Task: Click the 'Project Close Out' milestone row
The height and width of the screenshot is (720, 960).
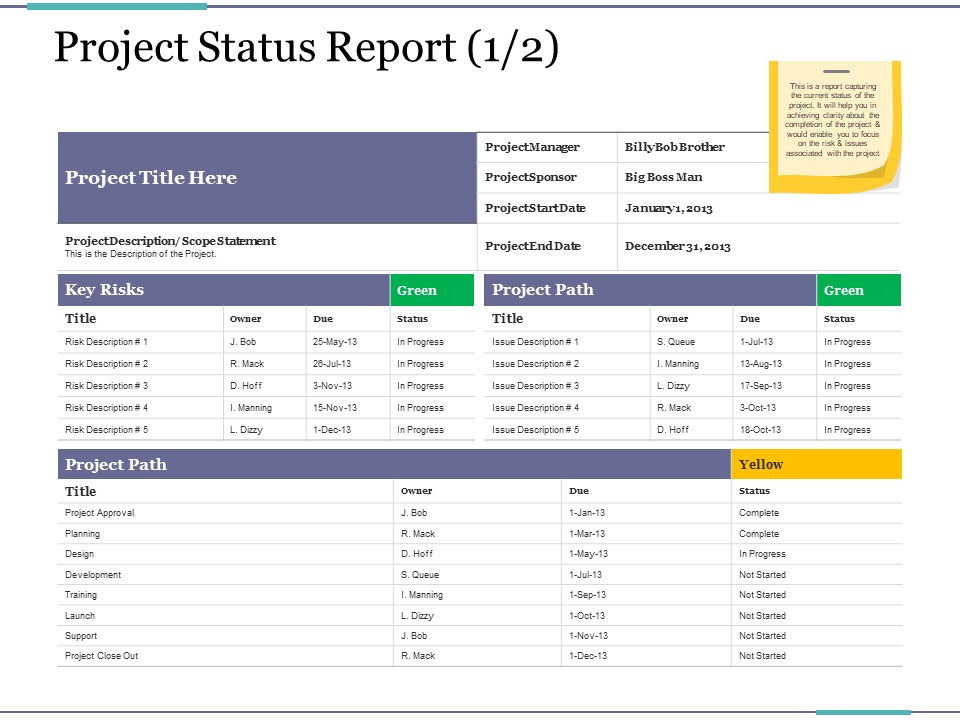Action: pyautogui.click(x=480, y=656)
